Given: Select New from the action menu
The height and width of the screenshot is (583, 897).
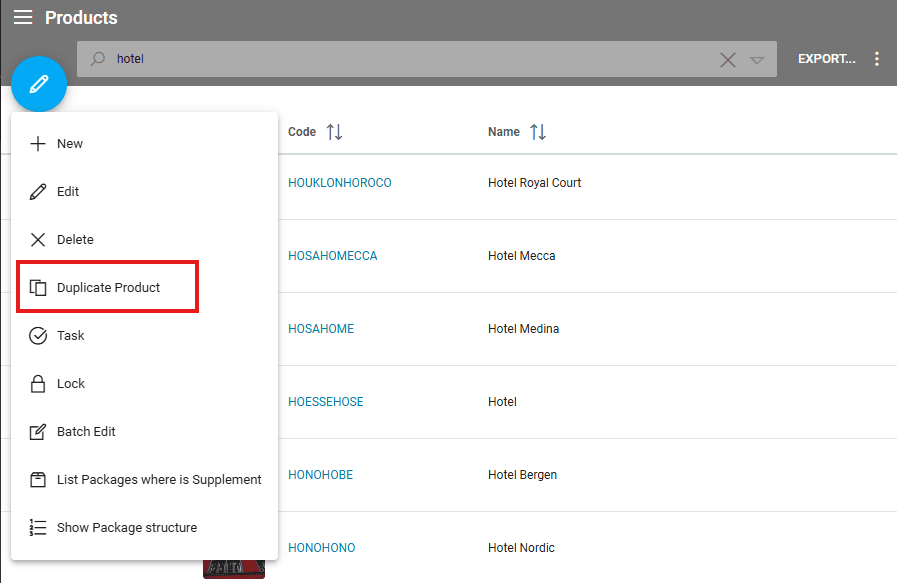Looking at the screenshot, I should (70, 144).
